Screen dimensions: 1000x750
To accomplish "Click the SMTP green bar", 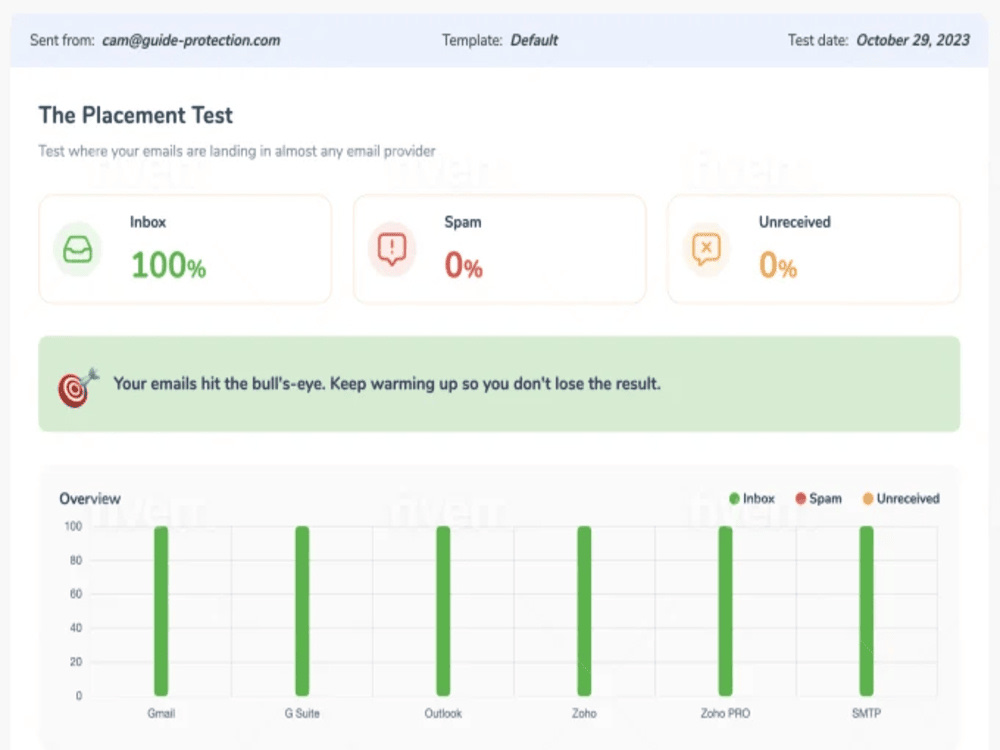I will tap(866, 611).
